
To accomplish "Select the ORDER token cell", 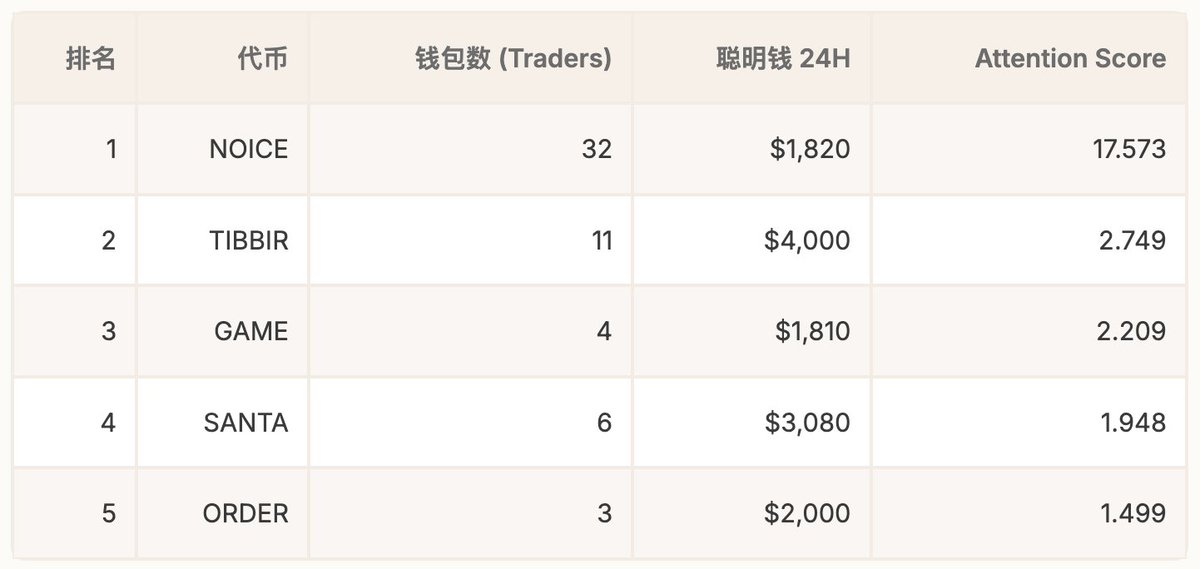I will (245, 513).
